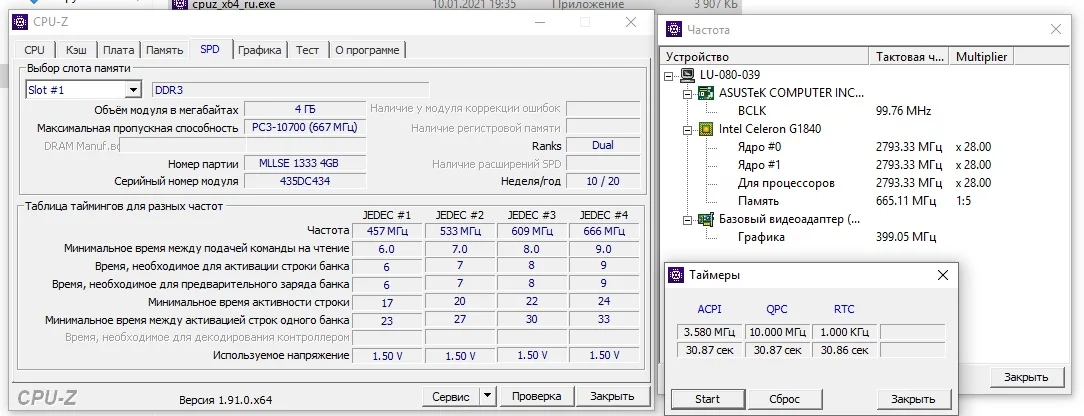The height and width of the screenshot is (416, 1084).
Task: Click the Тактовая ч... column header
Action: (x=909, y=57)
